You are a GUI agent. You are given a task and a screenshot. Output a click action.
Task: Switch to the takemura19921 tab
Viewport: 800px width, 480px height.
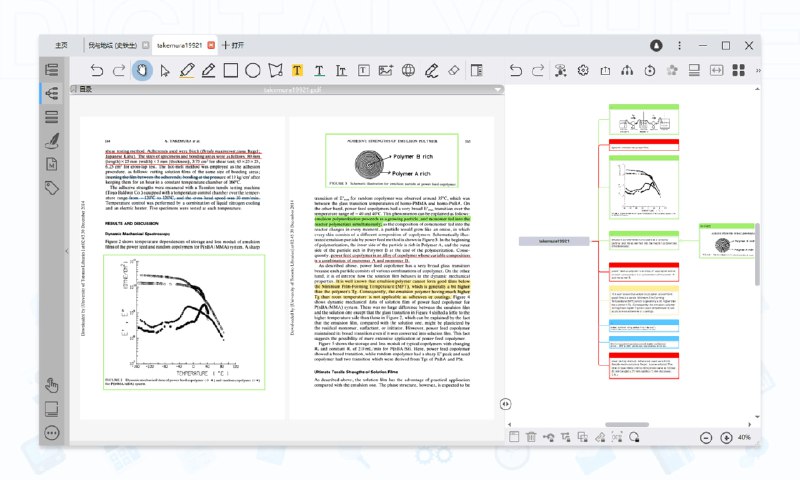coord(180,45)
